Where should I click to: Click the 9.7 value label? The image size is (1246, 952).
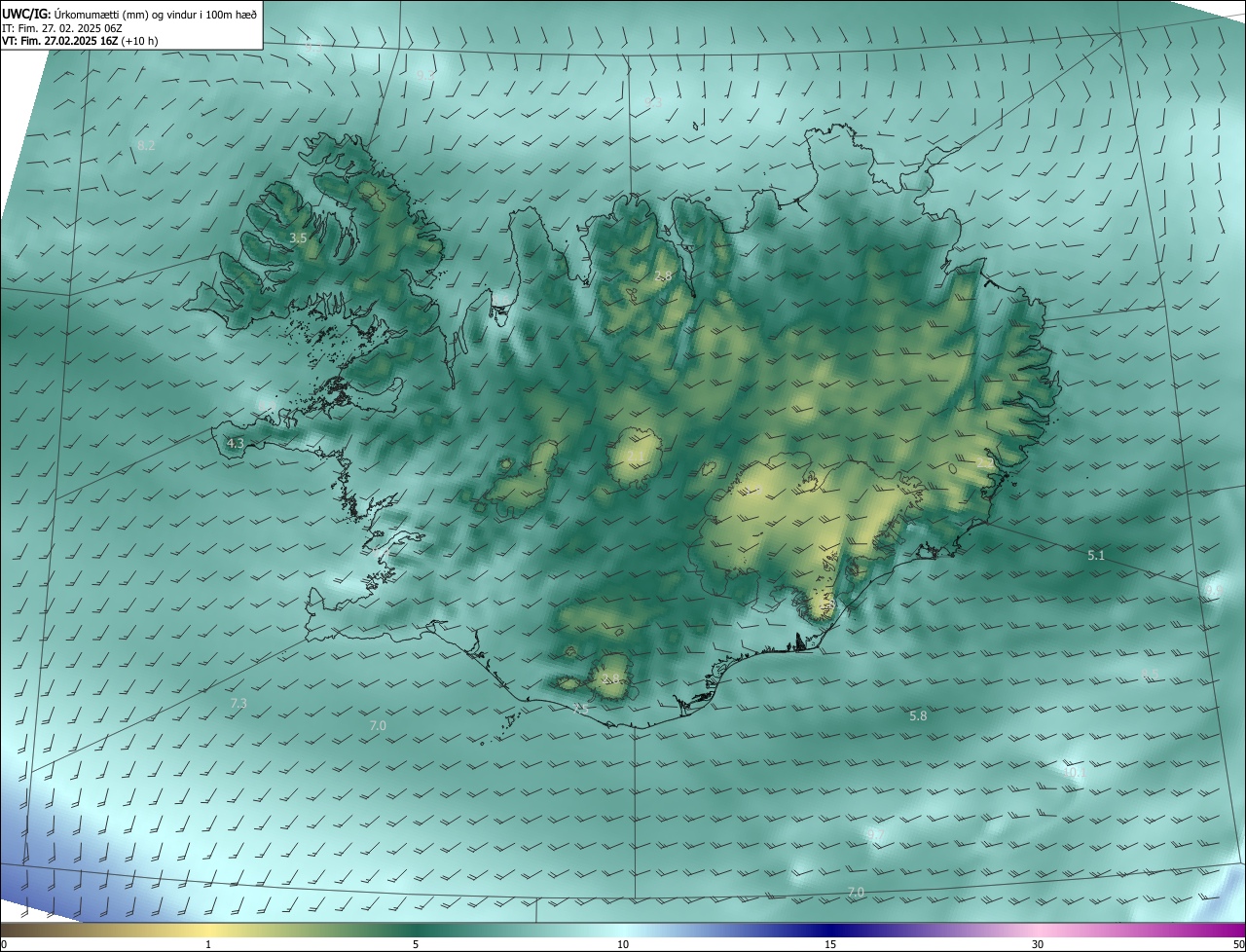point(874,835)
